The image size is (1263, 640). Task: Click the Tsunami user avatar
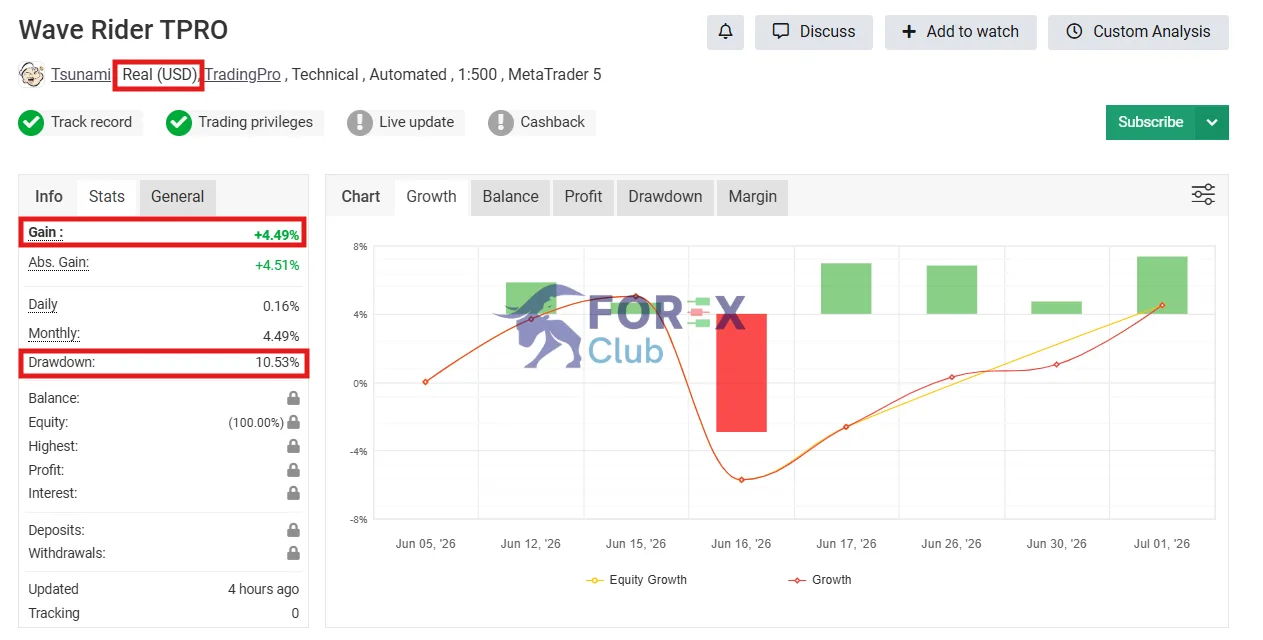pos(32,74)
